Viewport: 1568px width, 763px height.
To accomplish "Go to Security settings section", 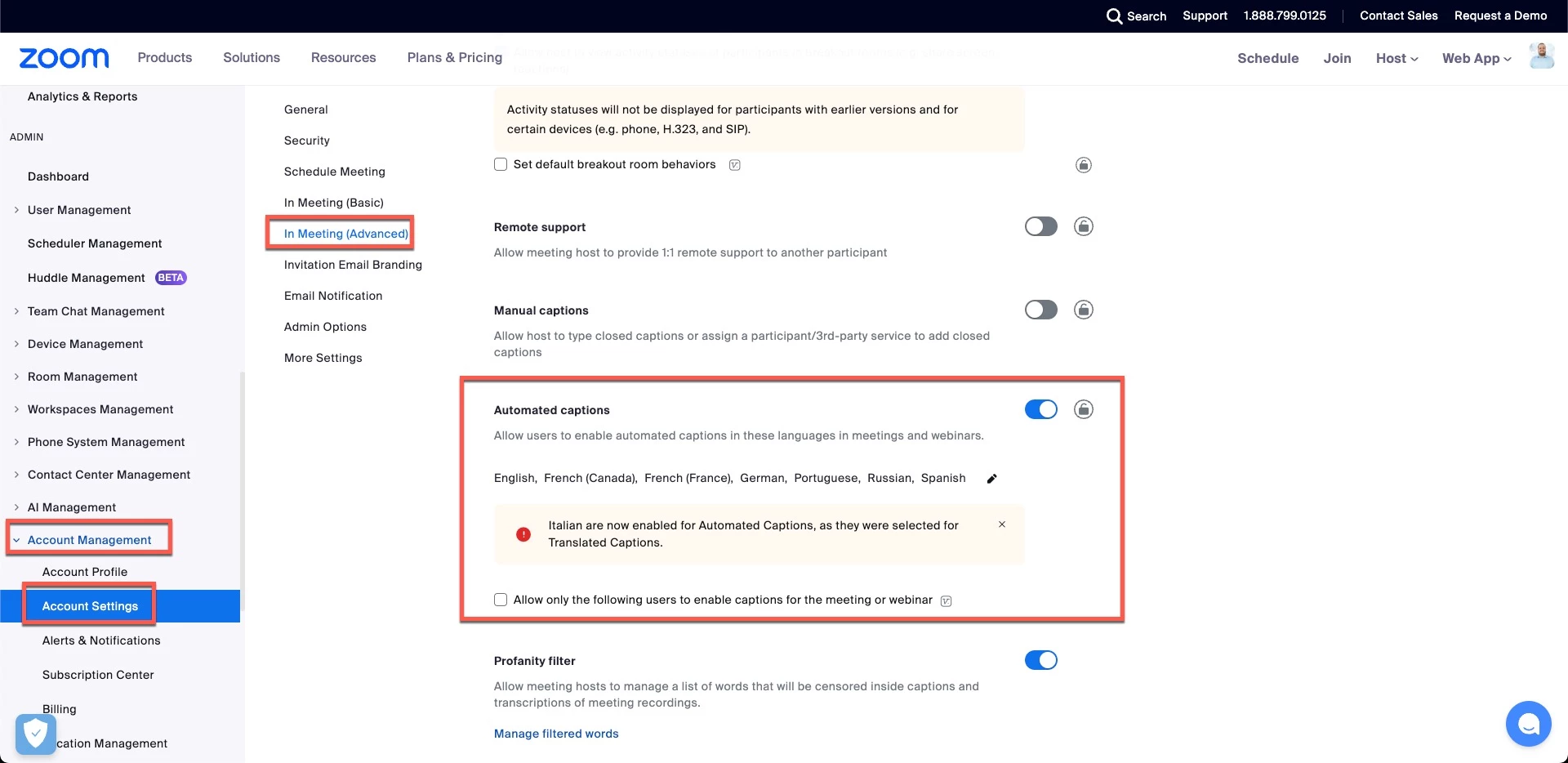I will click(x=307, y=141).
